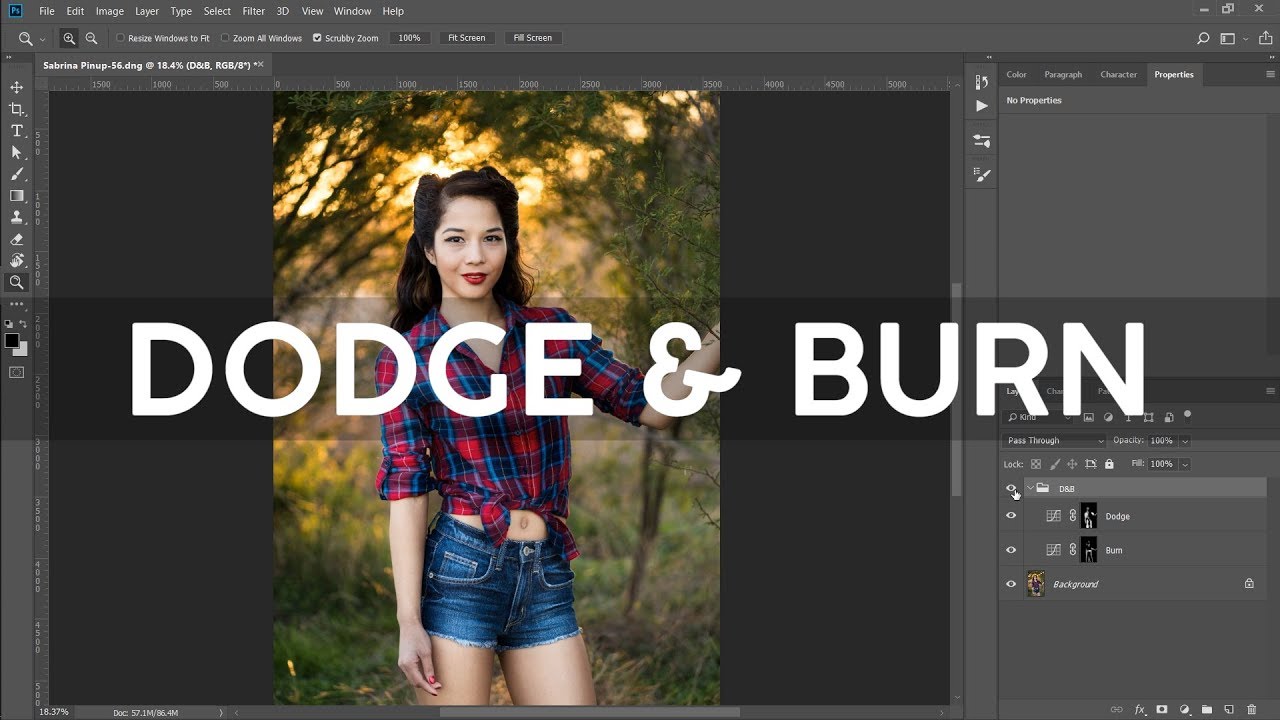This screenshot has height=720, width=1280.
Task: Click Link layers icon in Layers panel
Action: 1116,709
